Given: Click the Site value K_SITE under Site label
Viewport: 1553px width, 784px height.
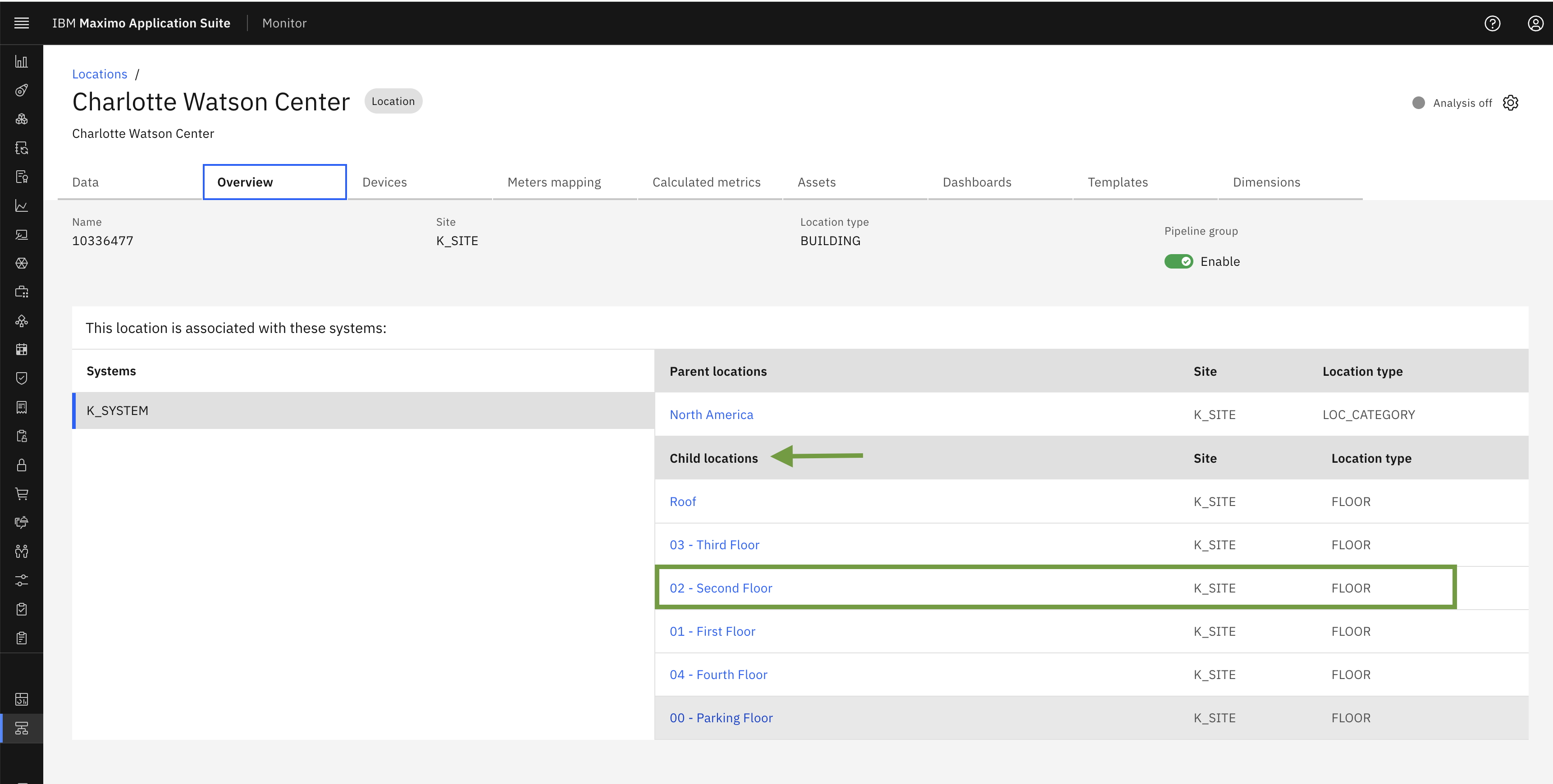Looking at the screenshot, I should pyautogui.click(x=457, y=241).
